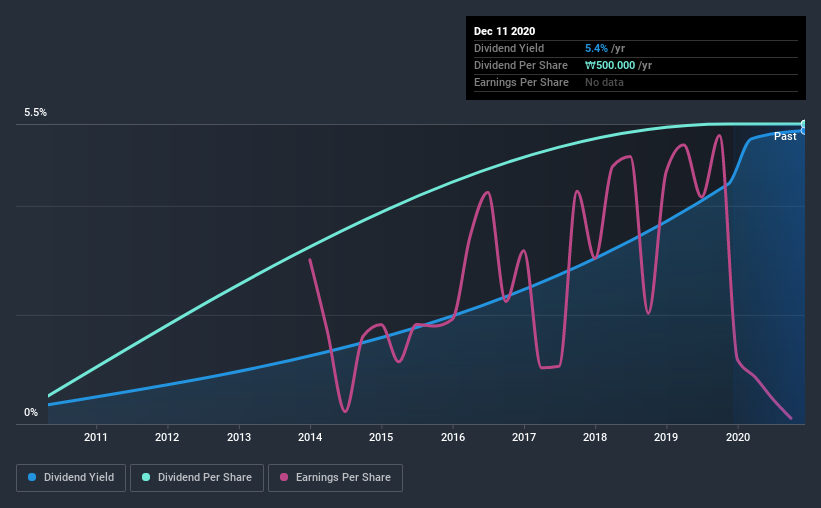Image resolution: width=821 pixels, height=508 pixels.
Task: Click the 2017 x-axis label
Action: pos(524,437)
